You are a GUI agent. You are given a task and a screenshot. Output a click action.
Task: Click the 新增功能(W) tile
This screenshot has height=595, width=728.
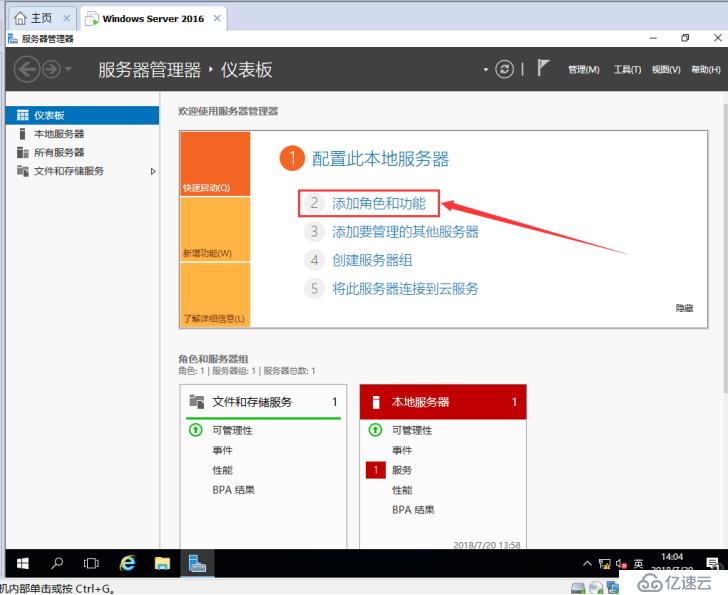215,229
